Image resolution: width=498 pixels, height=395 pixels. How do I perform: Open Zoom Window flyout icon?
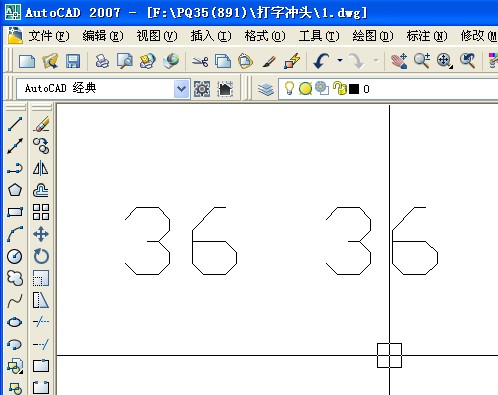(x=445, y=61)
